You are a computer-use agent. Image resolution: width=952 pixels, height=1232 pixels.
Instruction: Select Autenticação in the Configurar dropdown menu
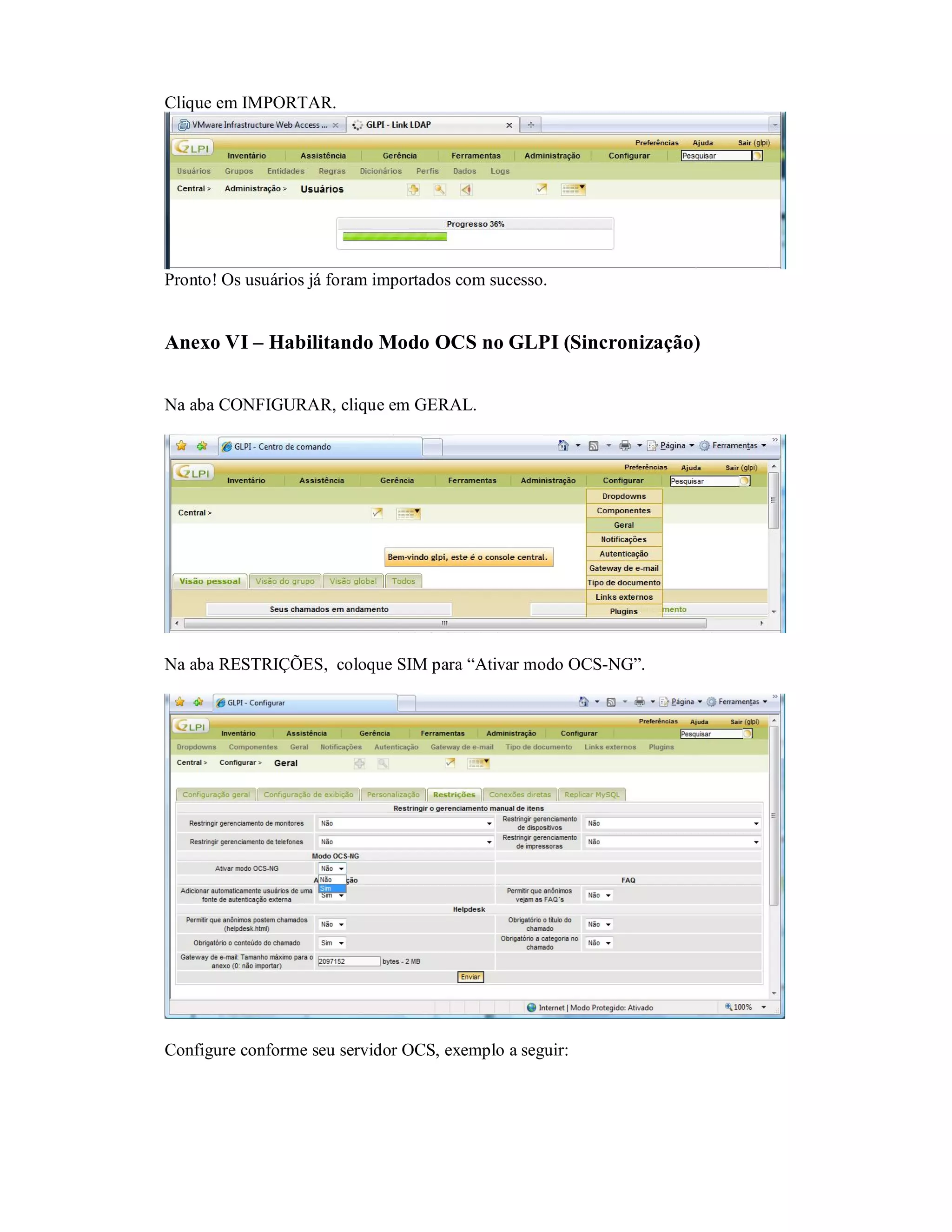point(624,554)
